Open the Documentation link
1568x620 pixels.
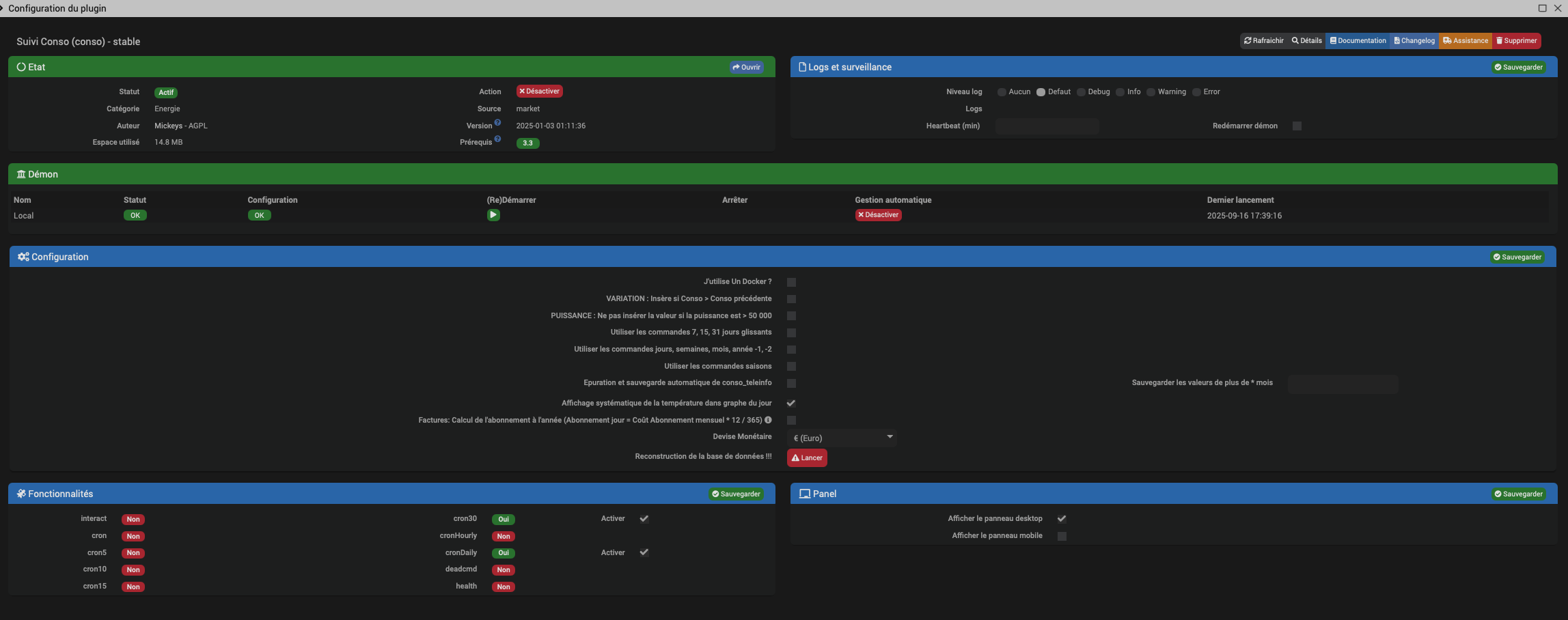(x=1358, y=41)
